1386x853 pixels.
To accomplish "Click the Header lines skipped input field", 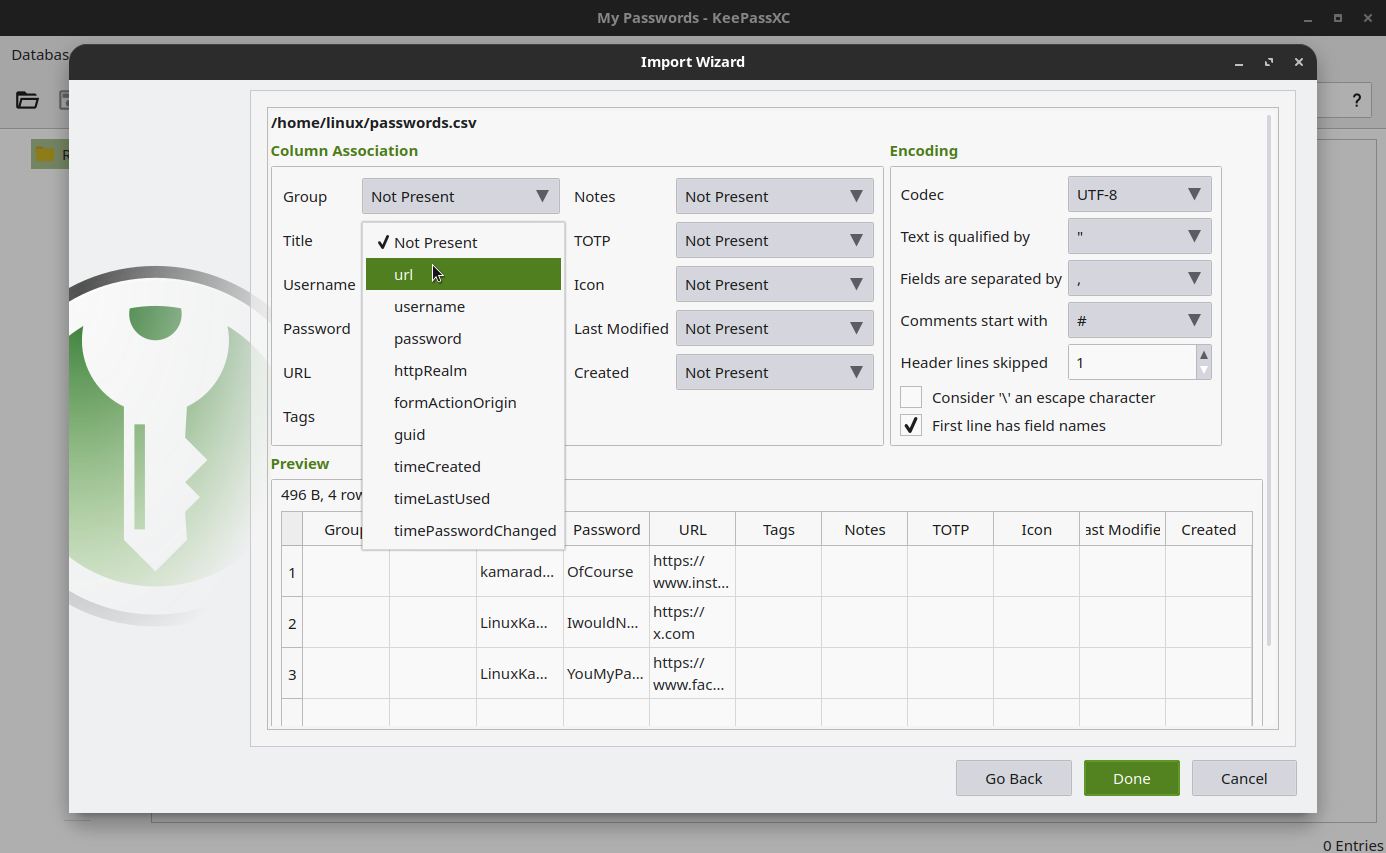I will click(1131, 362).
